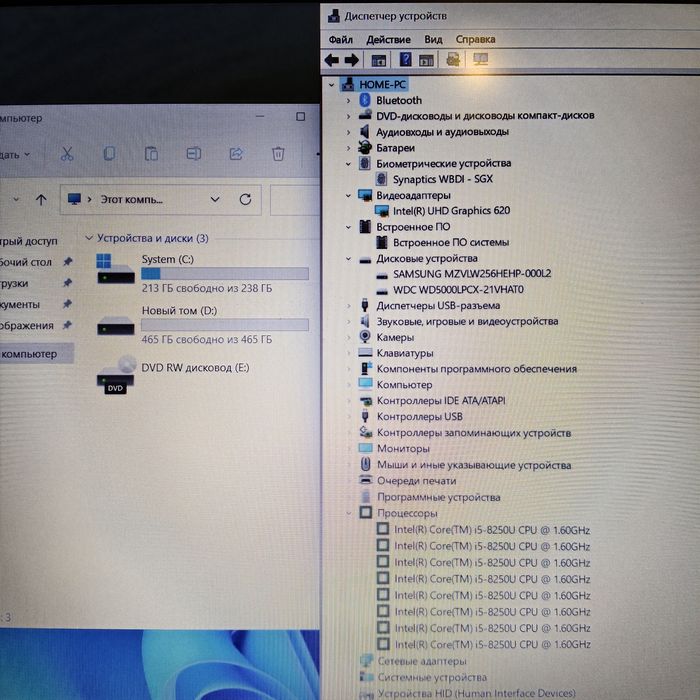Viewport: 700px width, 700px height.
Task: Select the Контроллеры USB plug icon
Action: 365,416
